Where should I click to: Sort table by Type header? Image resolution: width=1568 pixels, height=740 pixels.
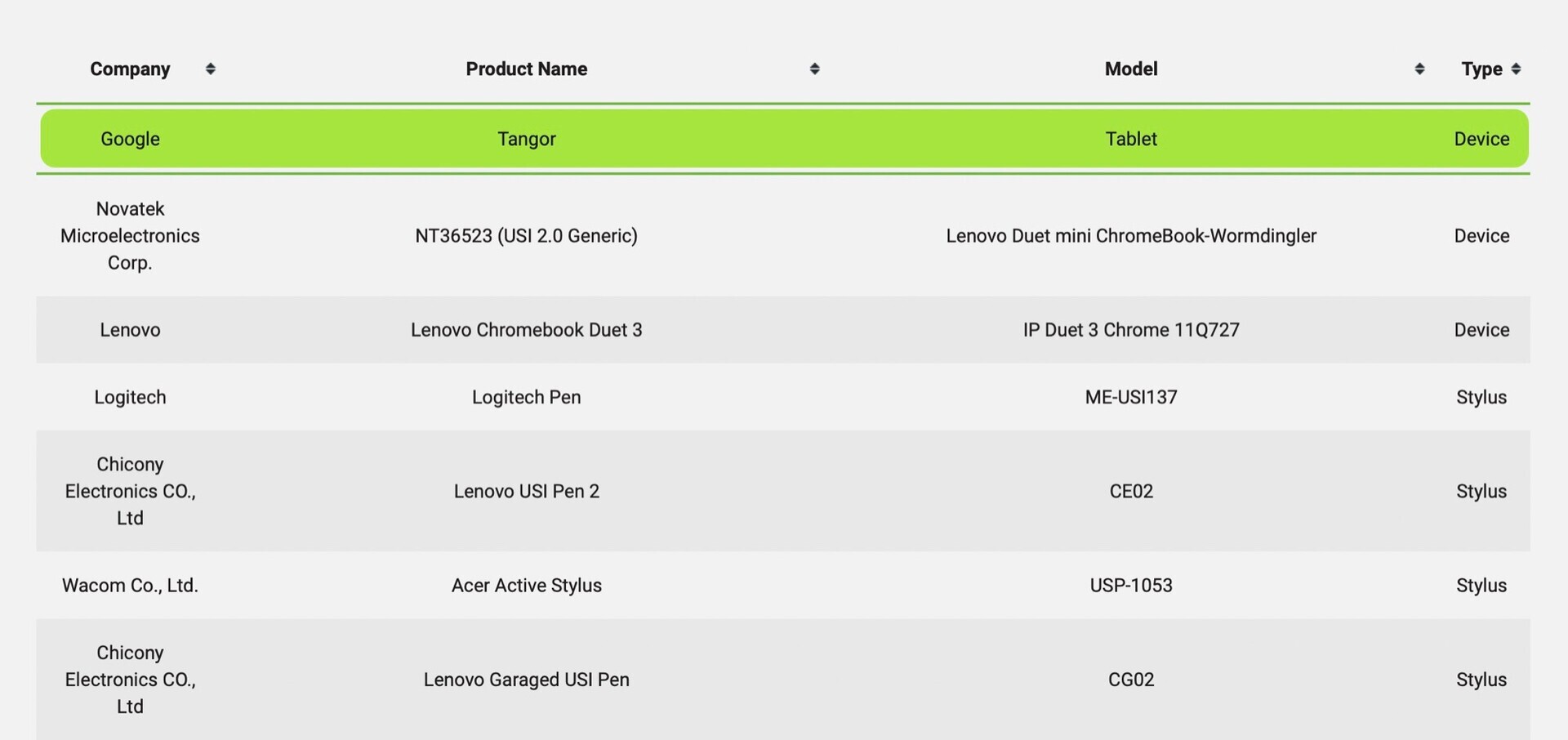[1481, 69]
